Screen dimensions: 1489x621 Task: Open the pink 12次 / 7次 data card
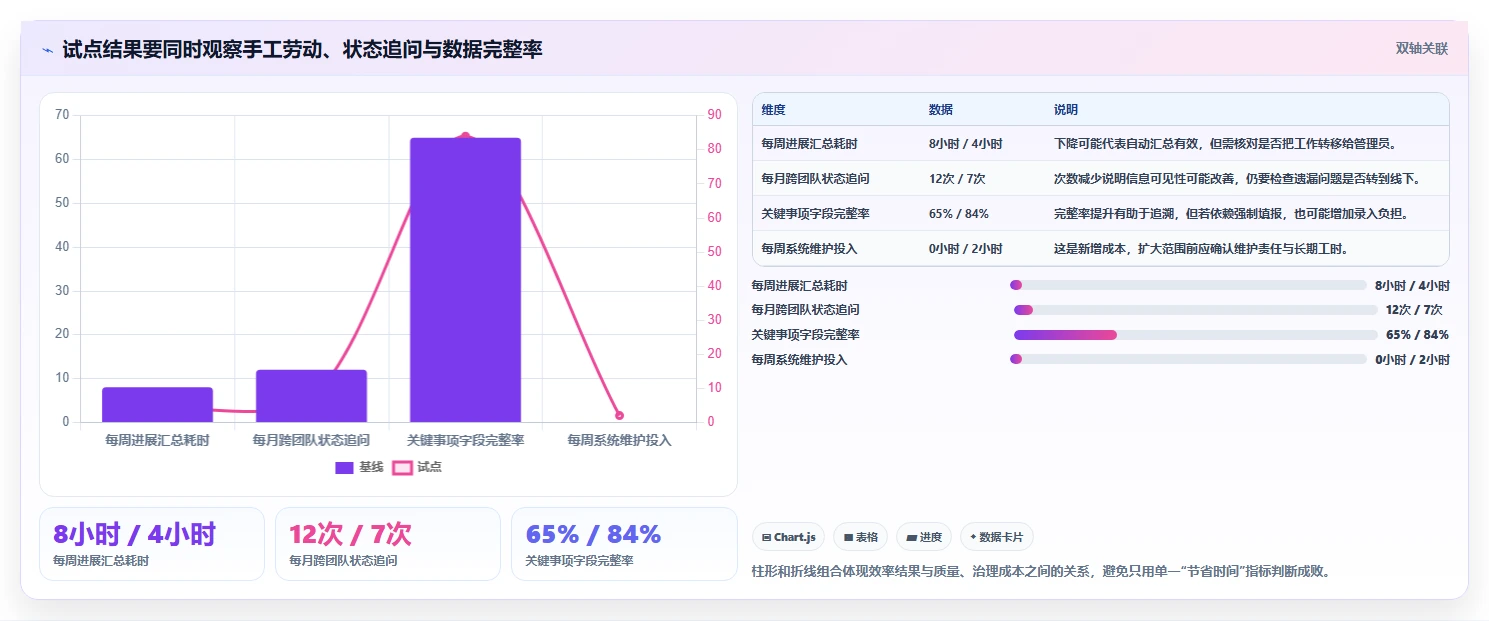coord(388,544)
